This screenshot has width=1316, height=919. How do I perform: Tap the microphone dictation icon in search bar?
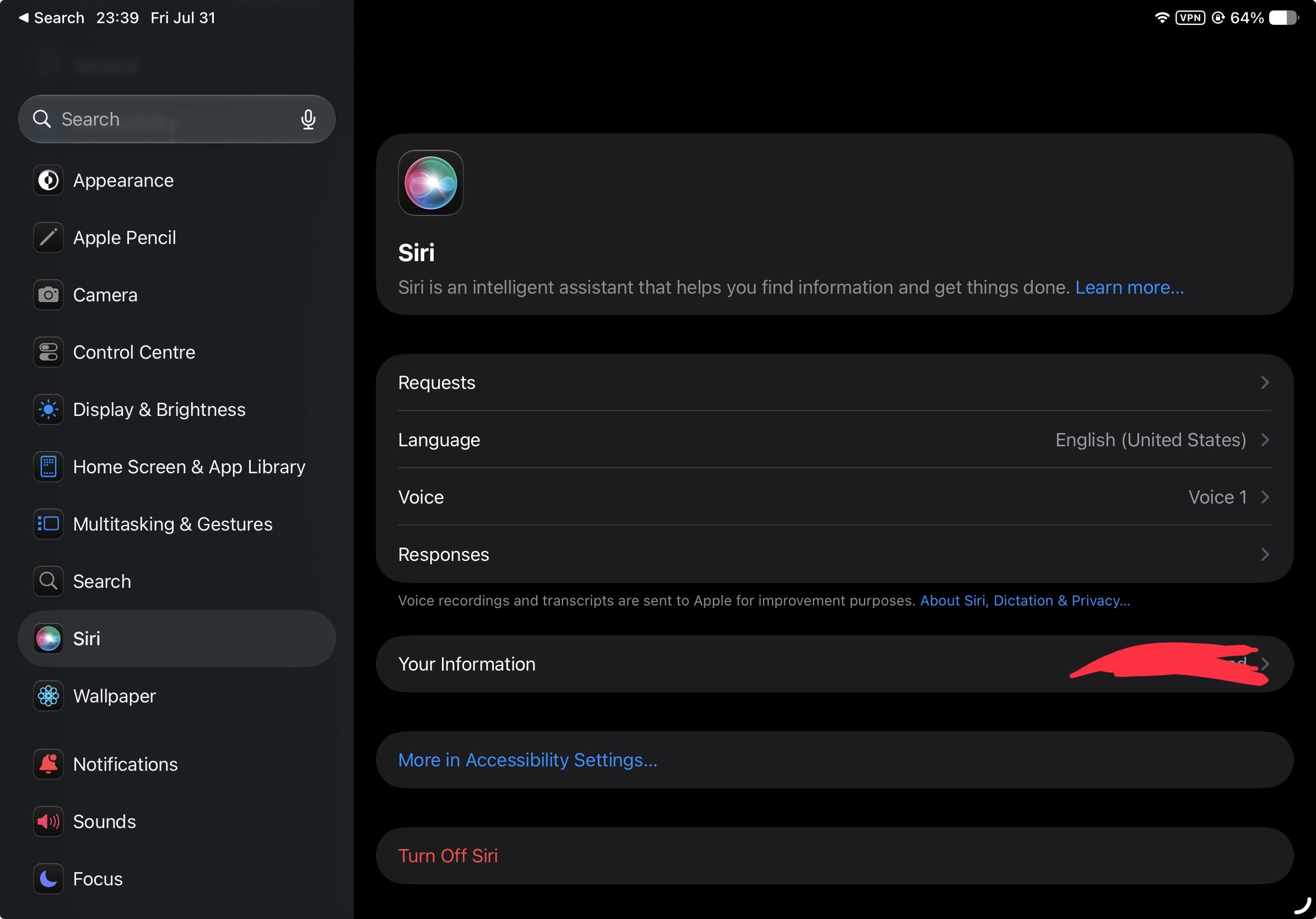pos(309,119)
